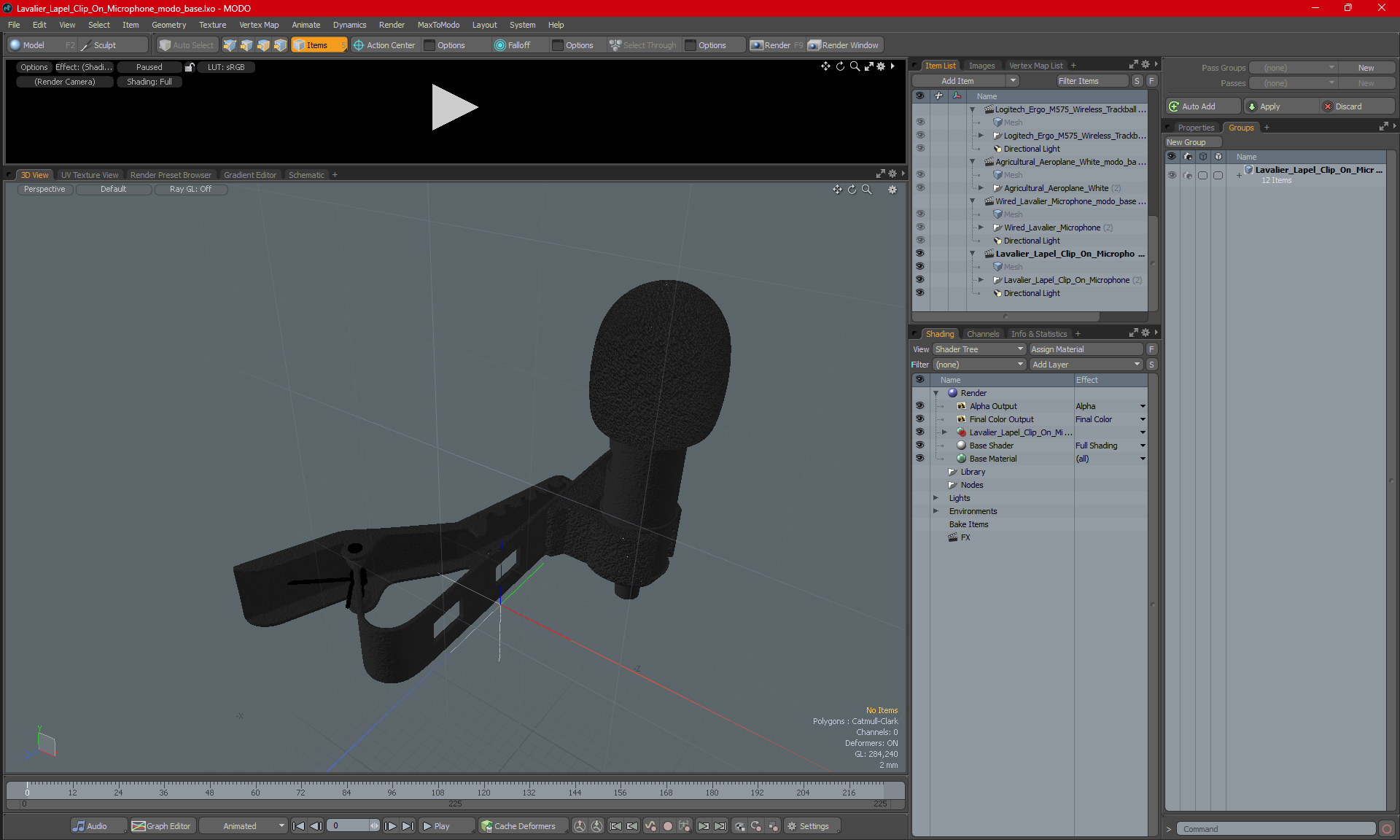Select Materials selection mode icon

tap(280, 45)
